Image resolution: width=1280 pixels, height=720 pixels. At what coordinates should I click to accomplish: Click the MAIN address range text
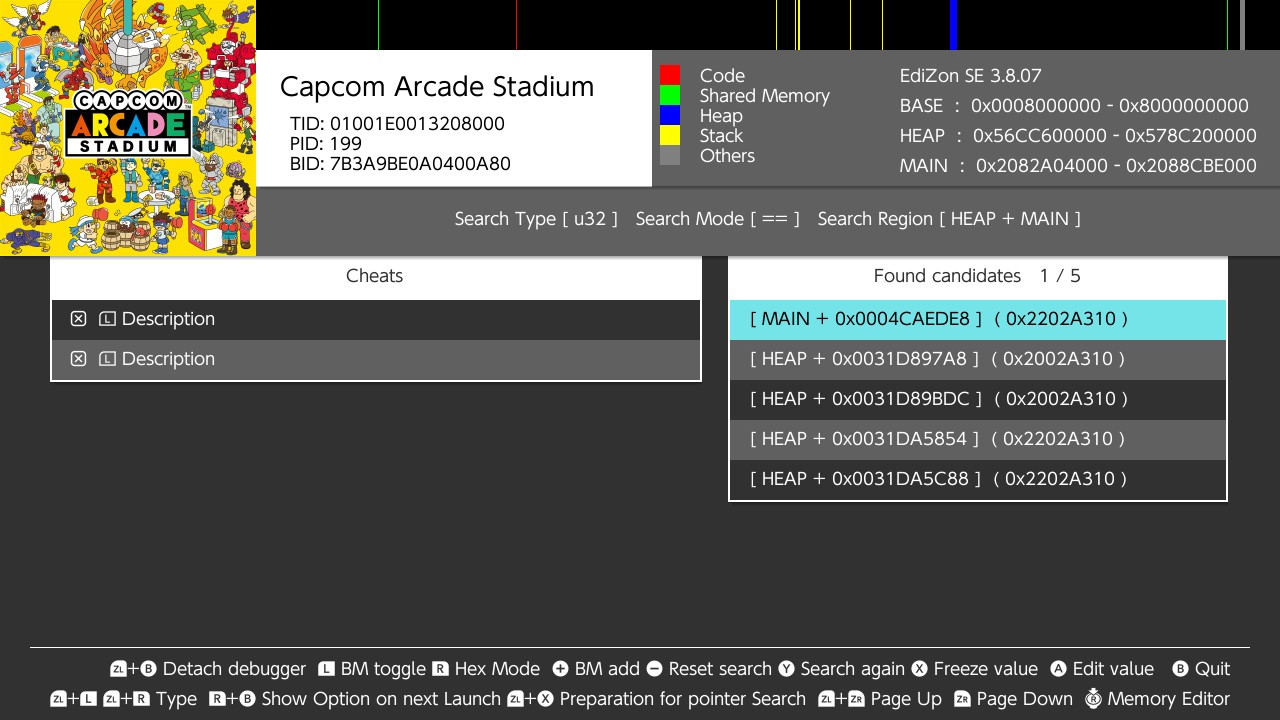(1078, 166)
